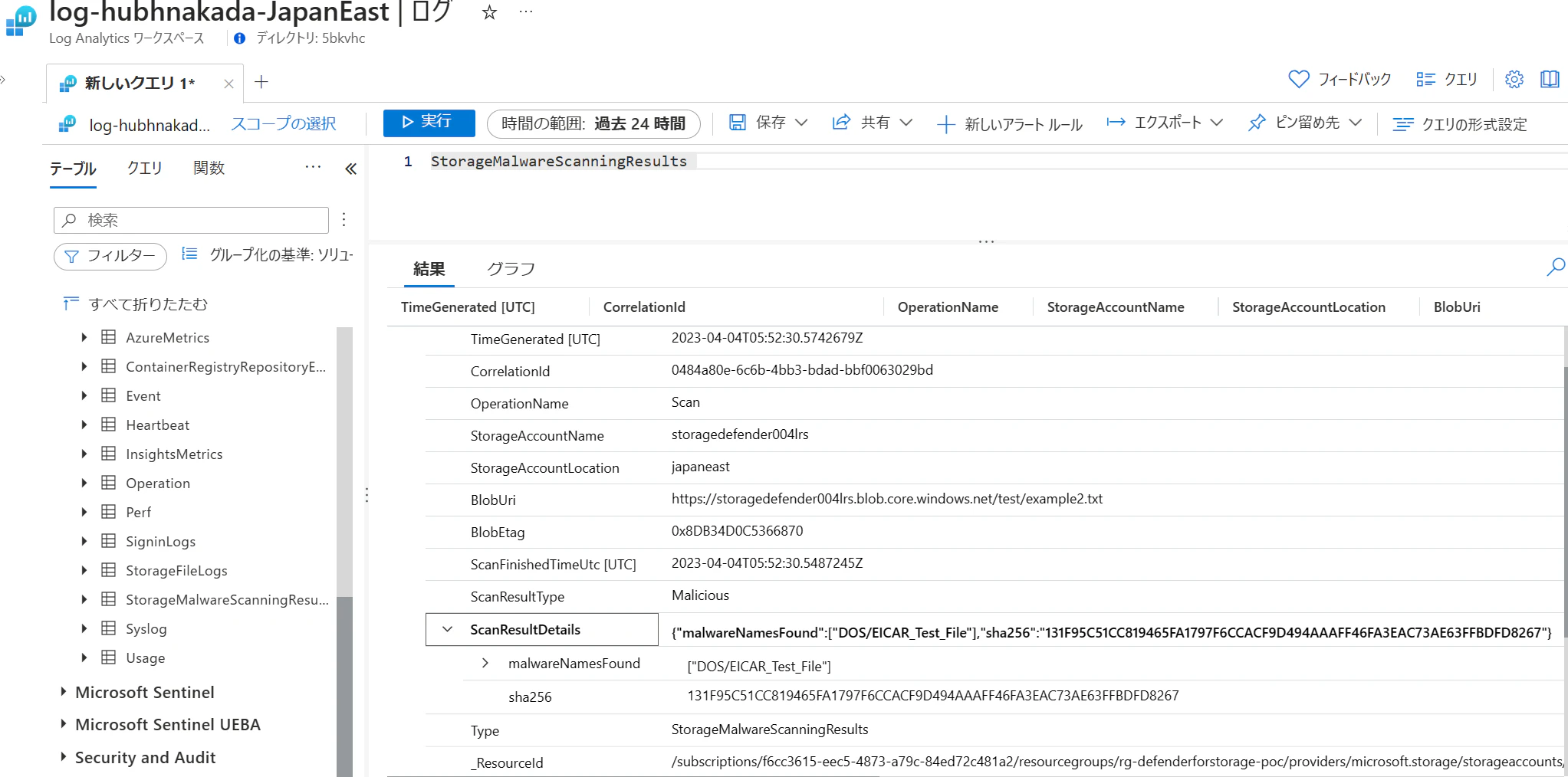The image size is (1568, 777).
Task: Click スコープの選択 link
Action: click(x=284, y=124)
